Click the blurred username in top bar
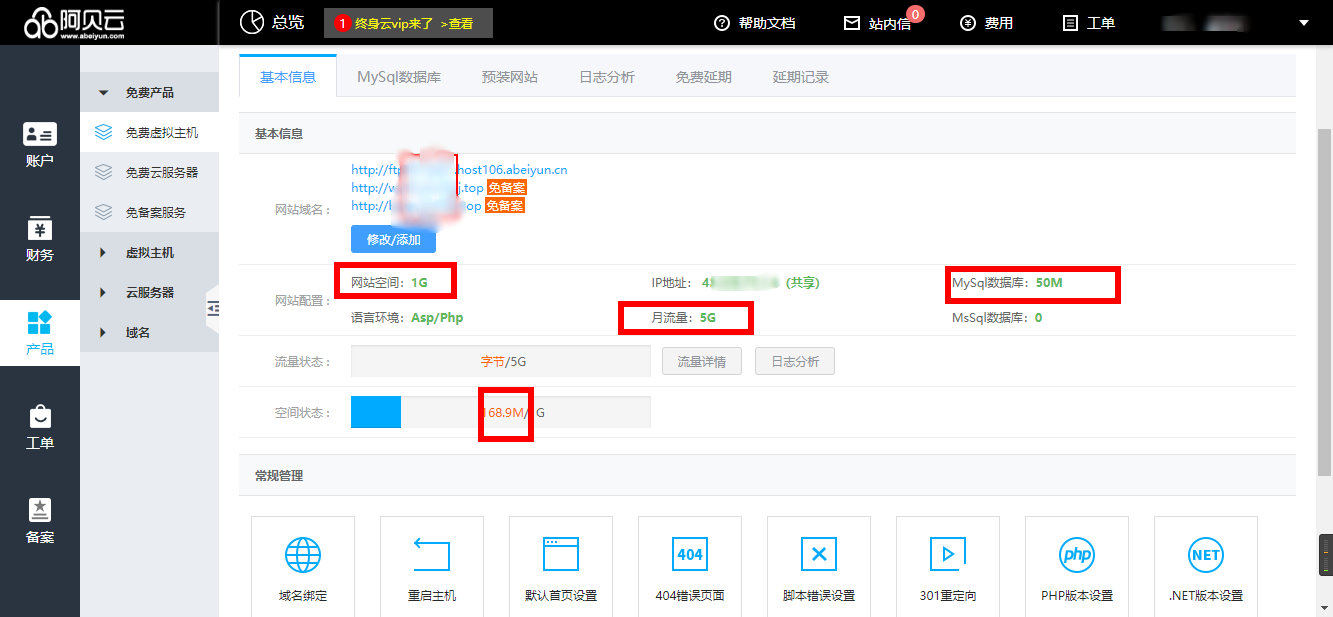Viewport: 1333px width, 617px height. [x=1205, y=23]
